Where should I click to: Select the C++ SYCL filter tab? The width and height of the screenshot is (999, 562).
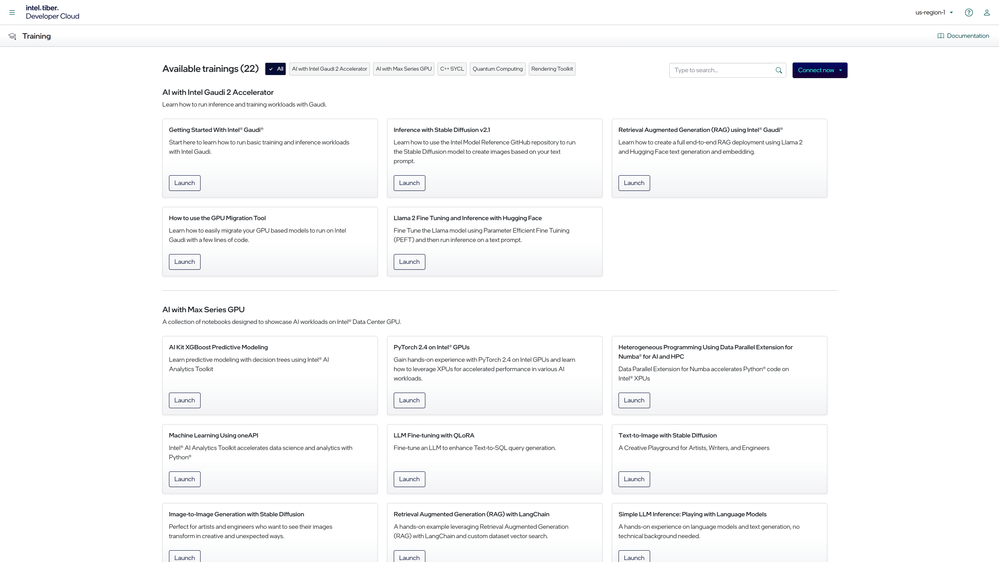(452, 69)
